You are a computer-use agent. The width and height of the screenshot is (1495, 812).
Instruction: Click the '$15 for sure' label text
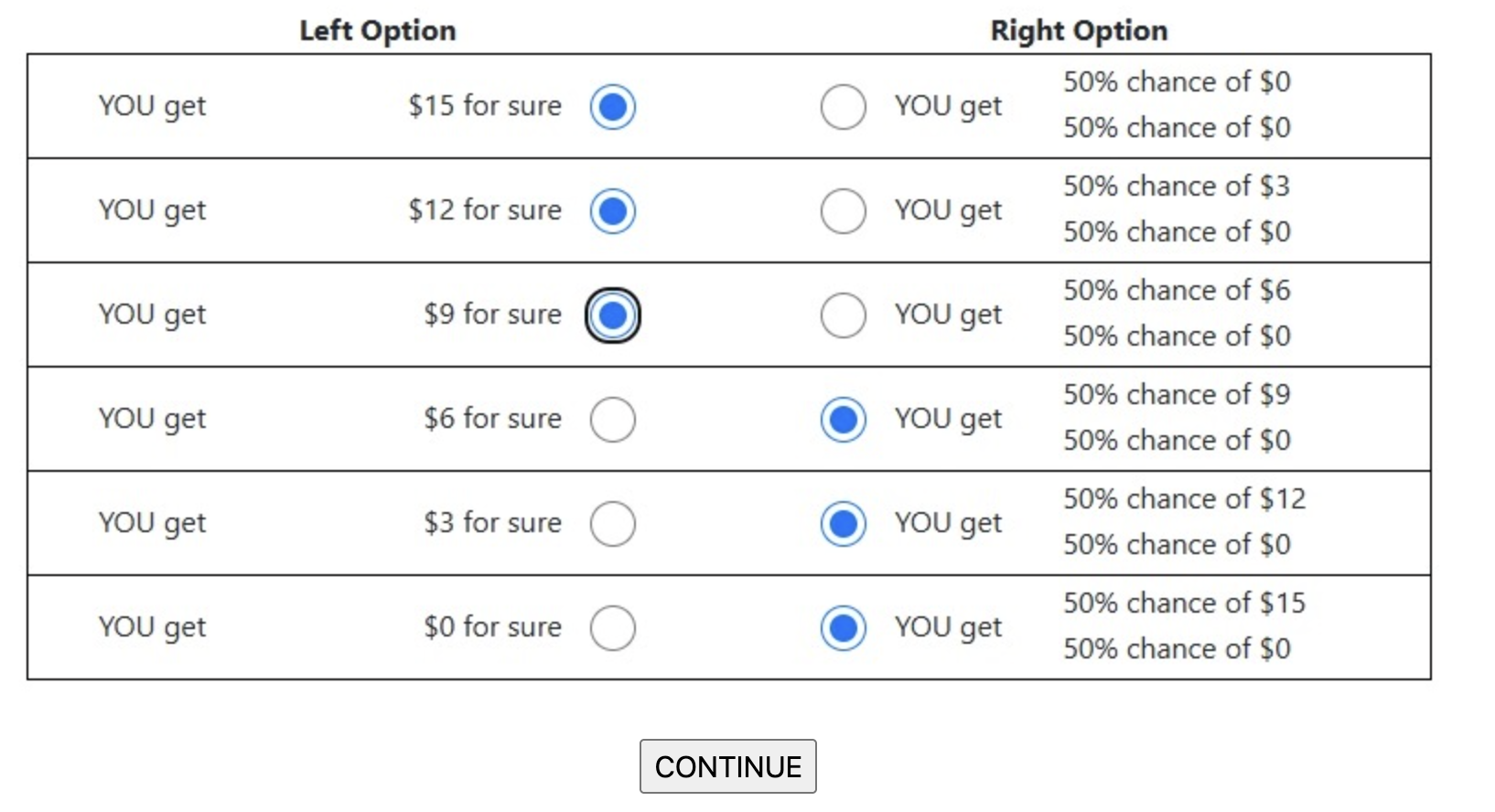(x=485, y=106)
